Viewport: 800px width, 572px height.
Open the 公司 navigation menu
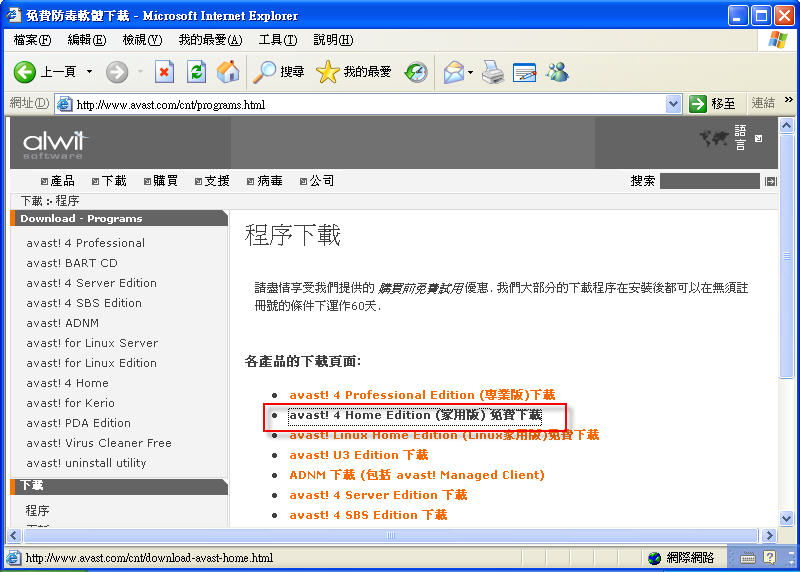317,181
